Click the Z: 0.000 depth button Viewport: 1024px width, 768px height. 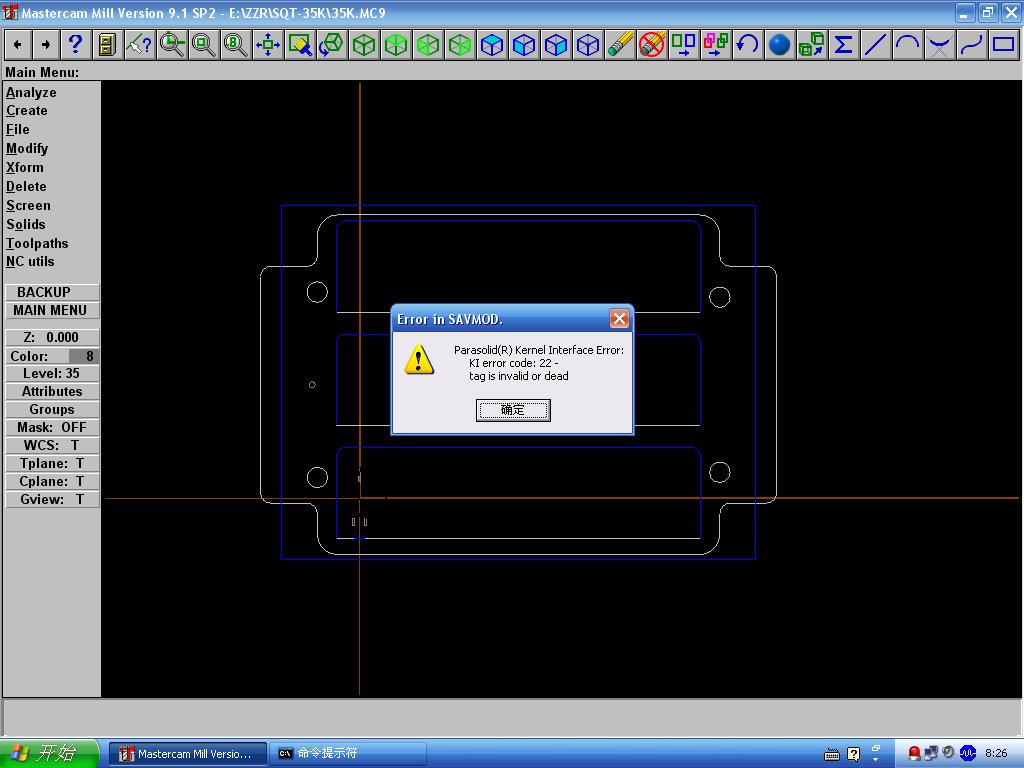(x=52, y=338)
